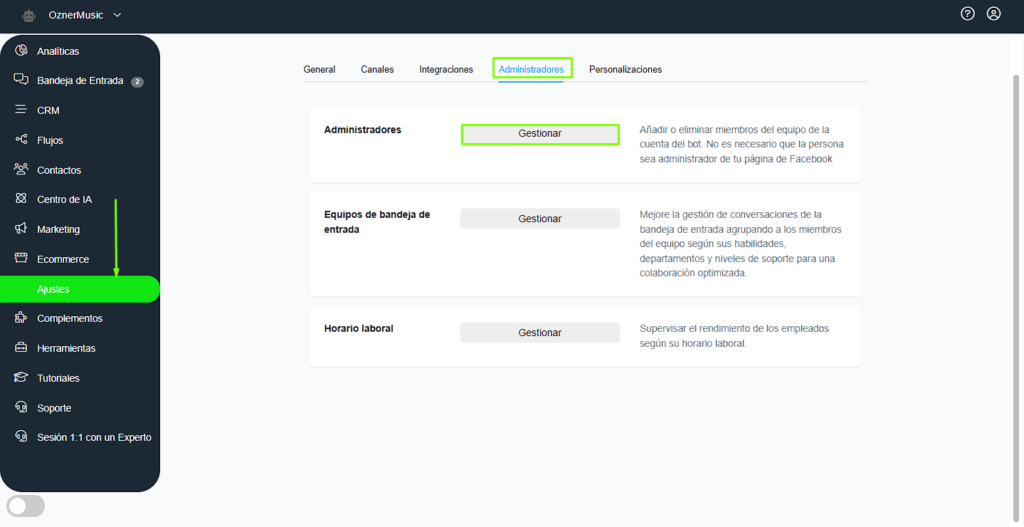
Task: Switch to the General tab
Action: pyautogui.click(x=319, y=69)
